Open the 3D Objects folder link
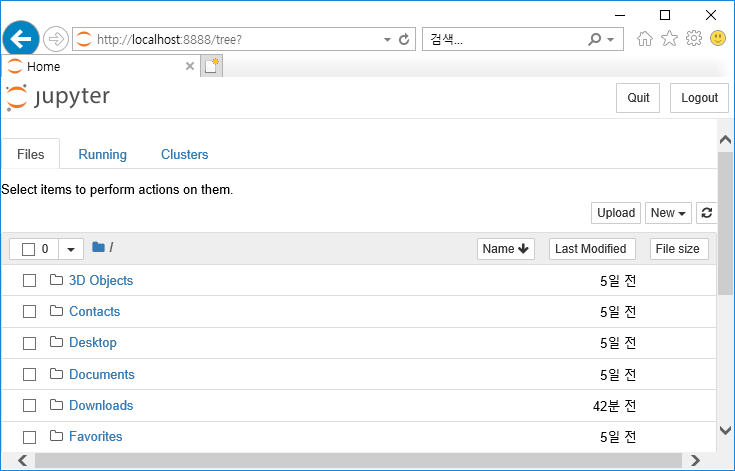Image resolution: width=735 pixels, height=471 pixels. [101, 280]
